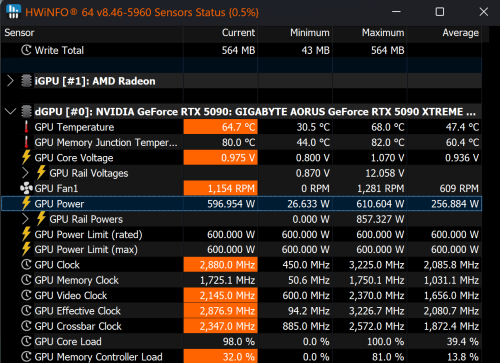Click GPU Clock maximum value 3,225.0 MHz
The width and height of the screenshot is (500, 363).
pyautogui.click(x=377, y=265)
